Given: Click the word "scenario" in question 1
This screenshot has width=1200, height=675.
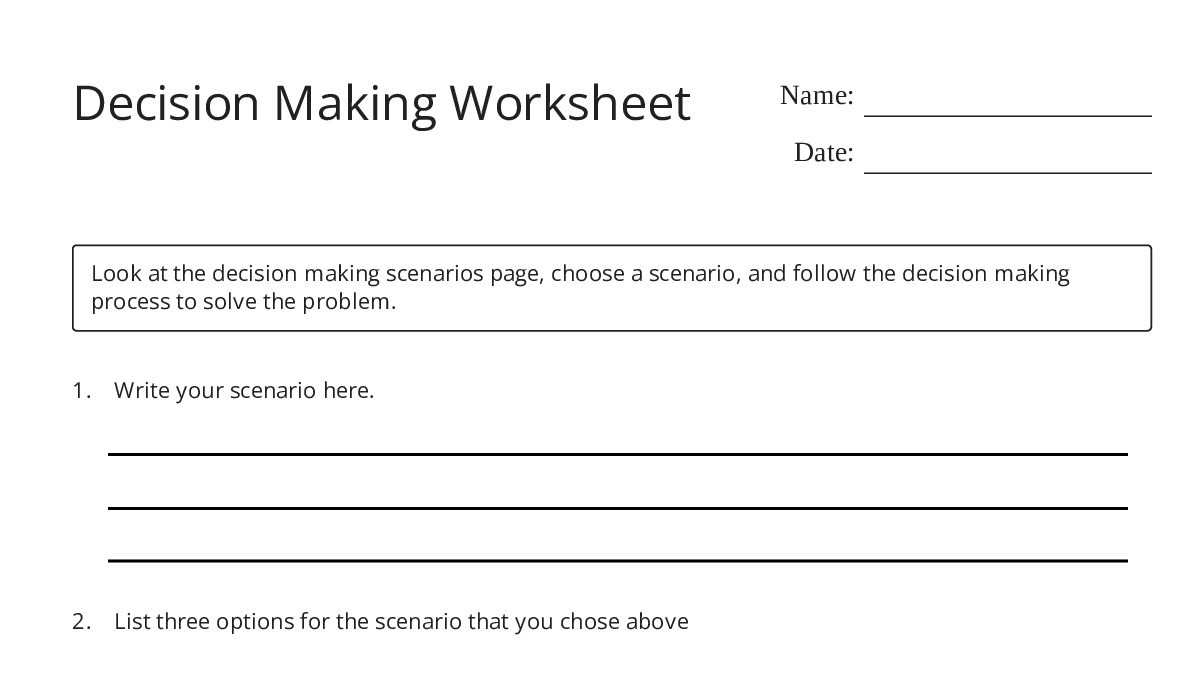Looking at the screenshot, I should pyautogui.click(x=273, y=391).
